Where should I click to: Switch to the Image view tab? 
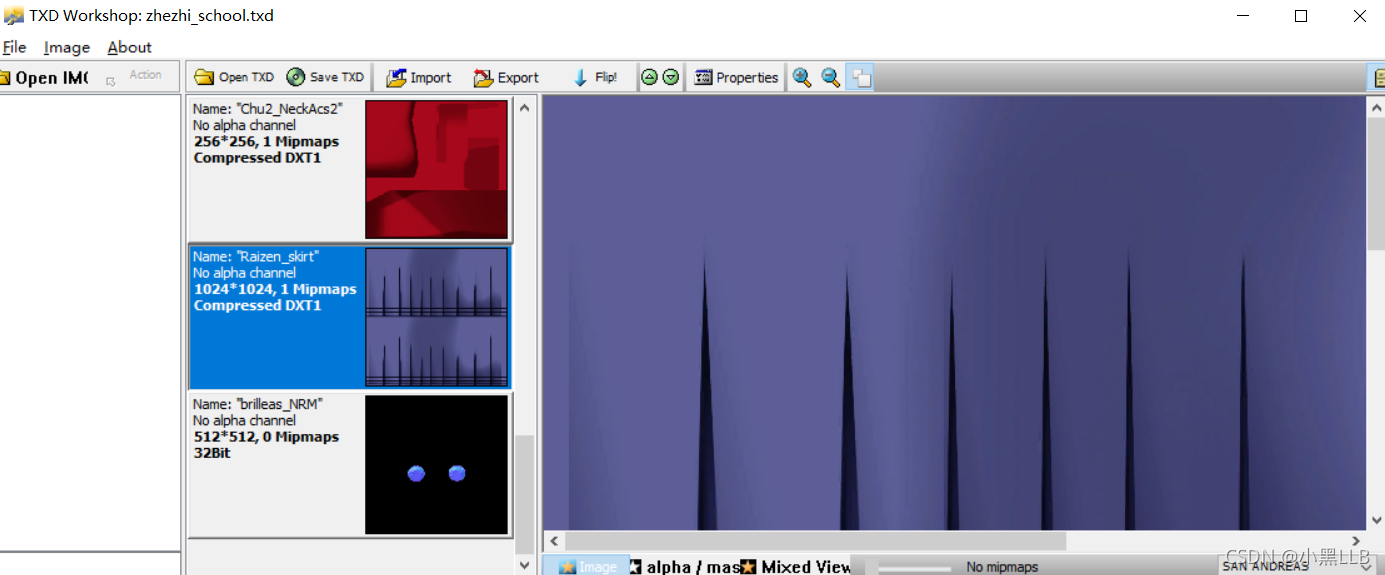point(588,567)
